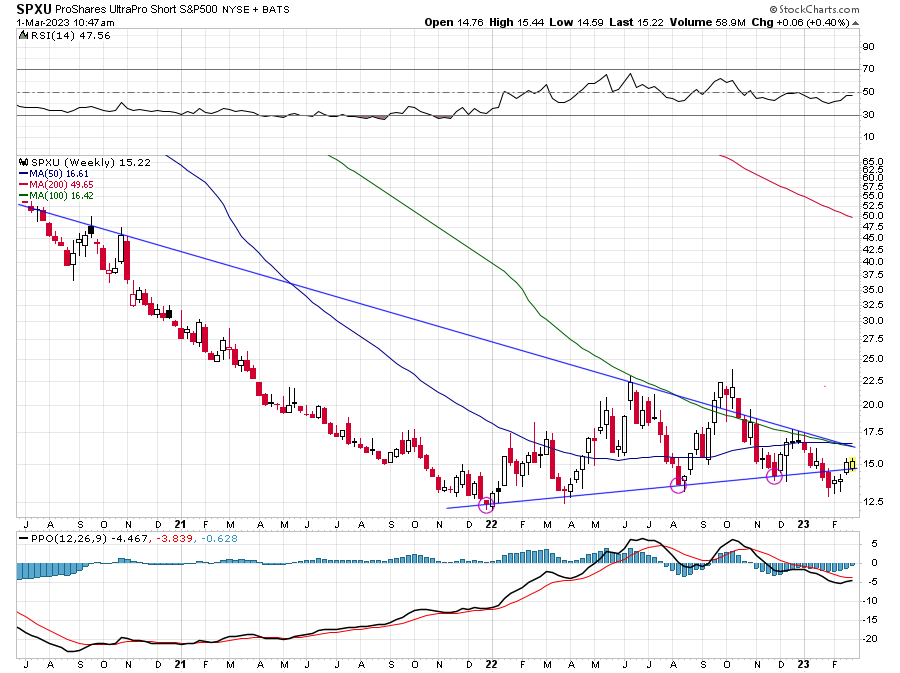Image resolution: width=900 pixels, height=673 pixels.
Task: Click the black PPO legend line swatch
Action: (24, 538)
